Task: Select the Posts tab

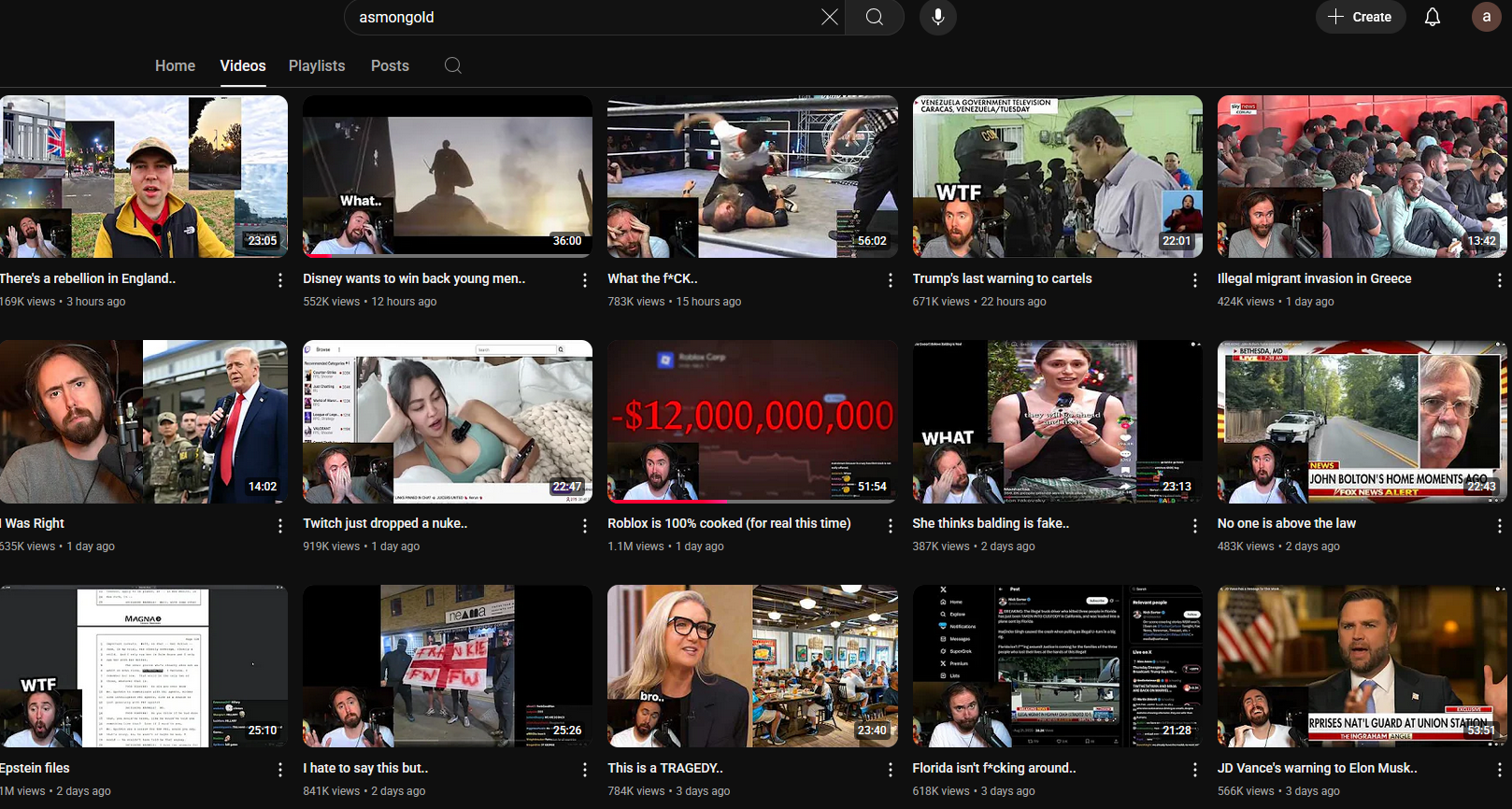Action: (x=390, y=65)
